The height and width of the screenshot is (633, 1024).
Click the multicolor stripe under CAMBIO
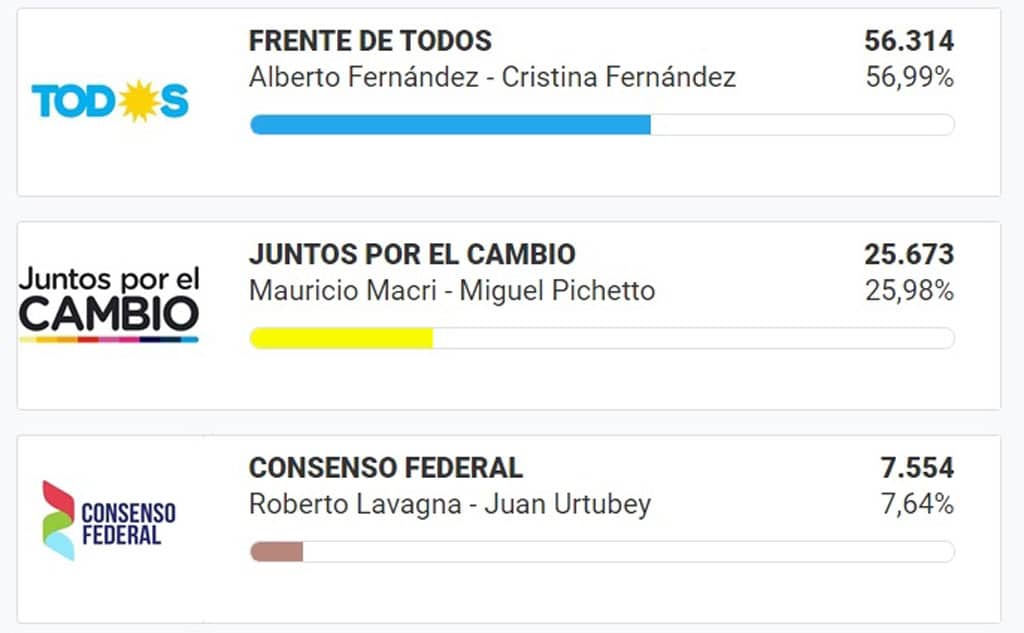109,340
